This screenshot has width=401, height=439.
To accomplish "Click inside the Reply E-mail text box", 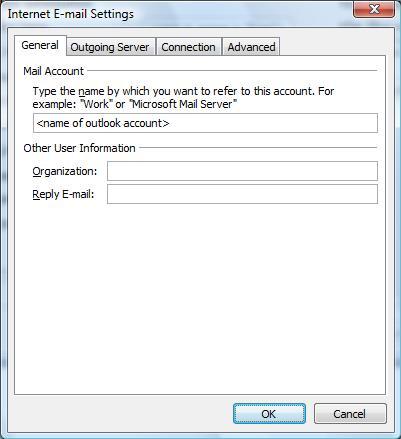I will [242, 194].
